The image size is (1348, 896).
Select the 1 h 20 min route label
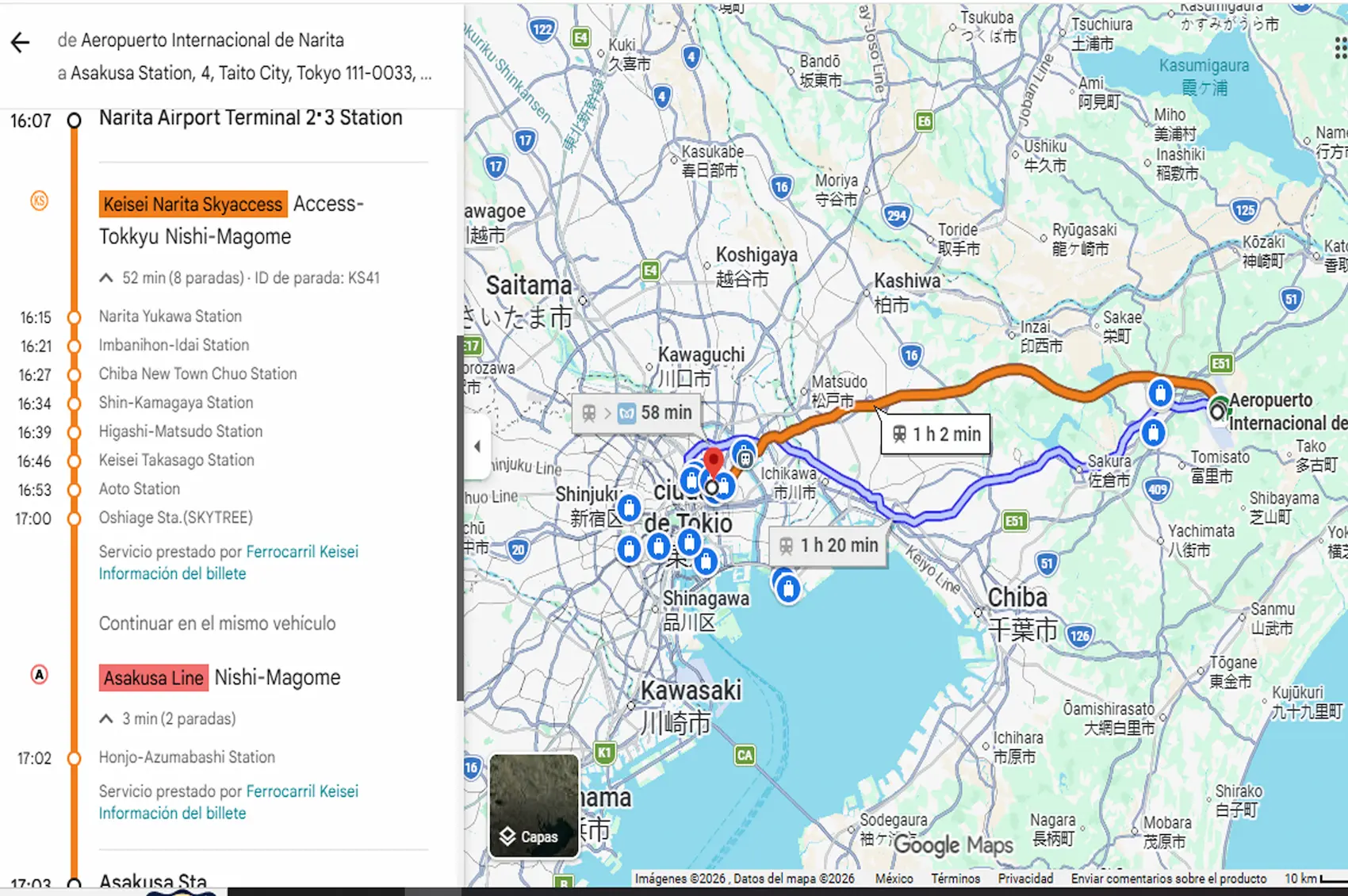(829, 546)
